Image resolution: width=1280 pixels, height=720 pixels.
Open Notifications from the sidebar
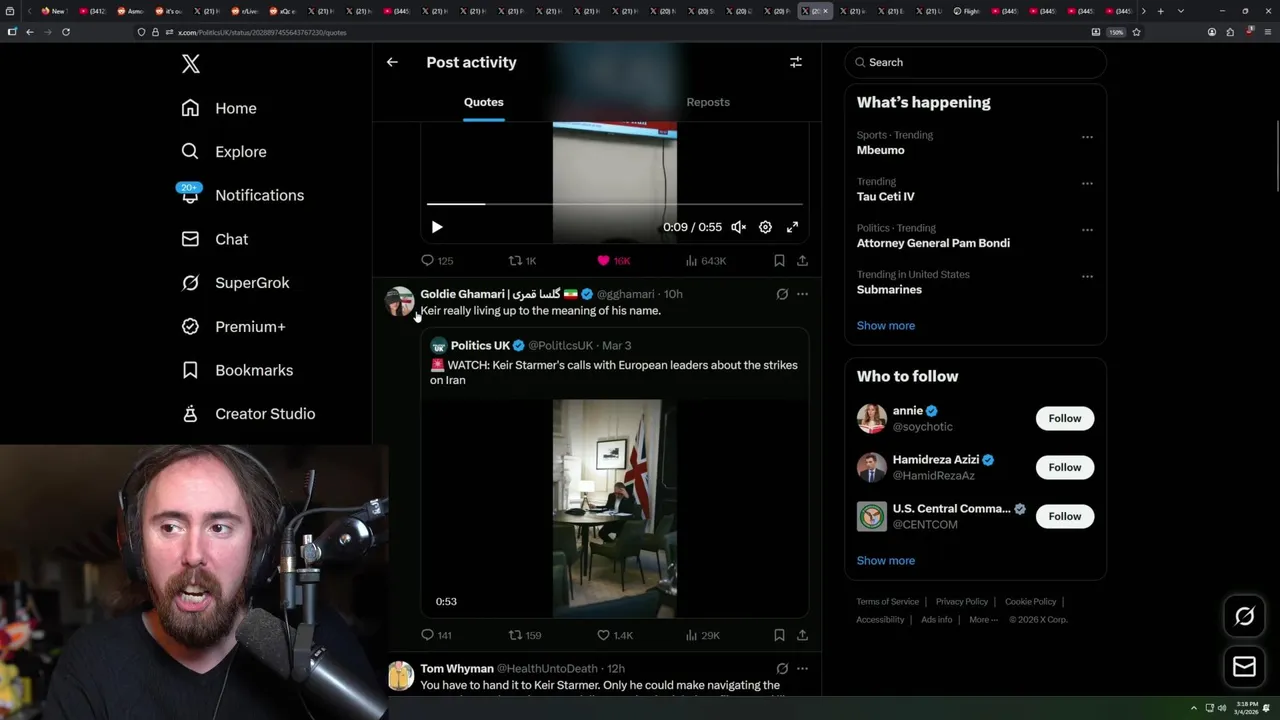(x=242, y=195)
